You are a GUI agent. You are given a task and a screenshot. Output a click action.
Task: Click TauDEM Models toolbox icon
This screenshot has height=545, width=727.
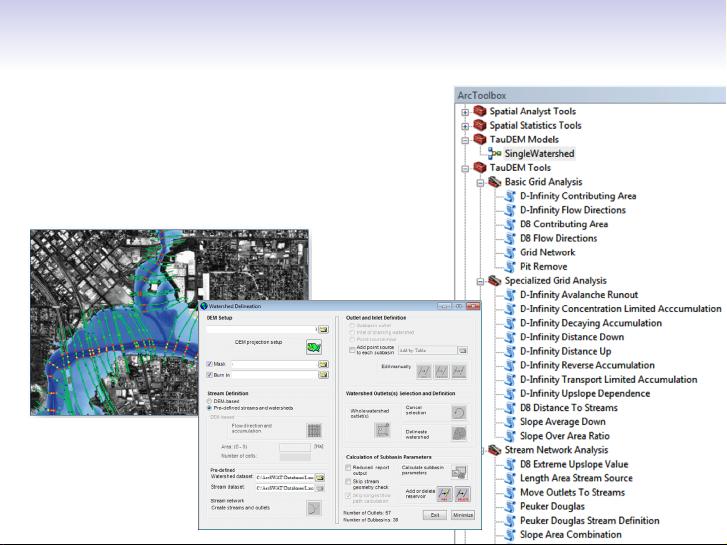click(479, 139)
